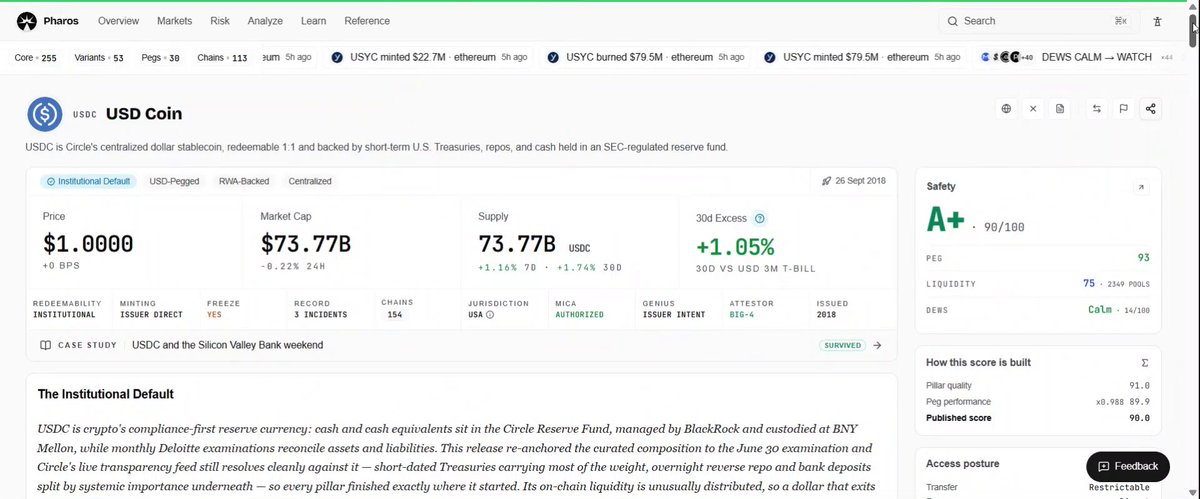Viewport: 1200px width, 499px height.
Task: Click the Pillar quality 91.0 row
Action: [x=1038, y=385]
